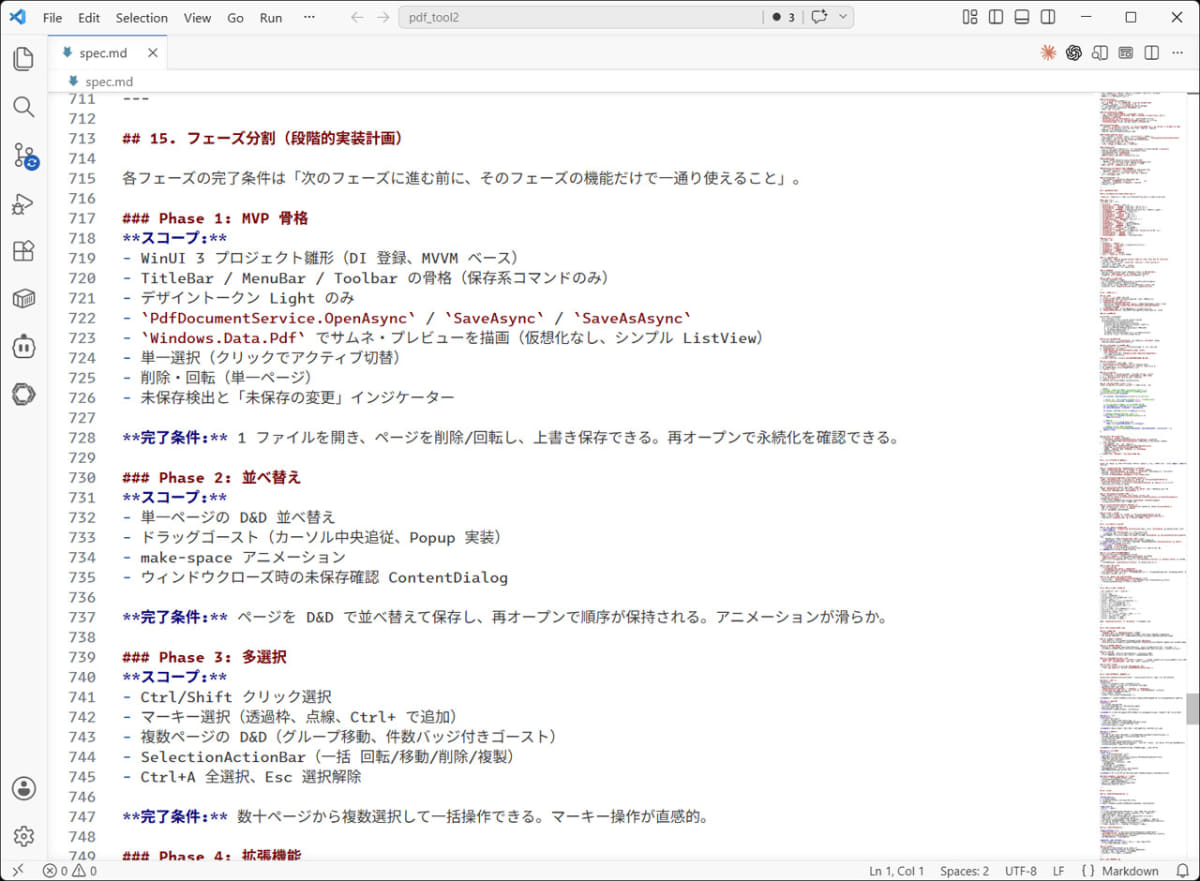Click the pdf_tool2 command center search box
The height and width of the screenshot is (881, 1200).
pos(579,17)
